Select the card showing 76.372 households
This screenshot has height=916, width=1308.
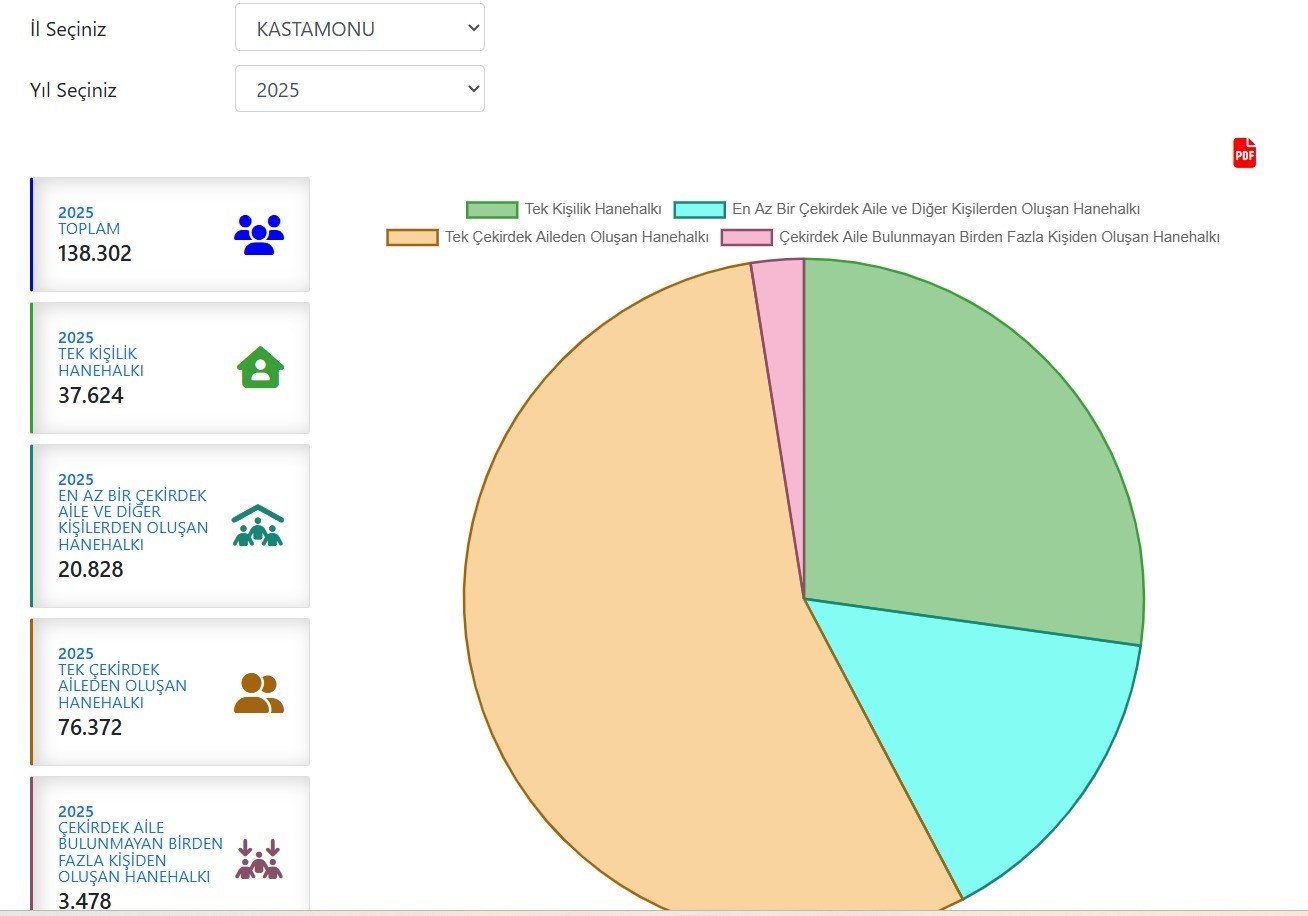[170, 692]
